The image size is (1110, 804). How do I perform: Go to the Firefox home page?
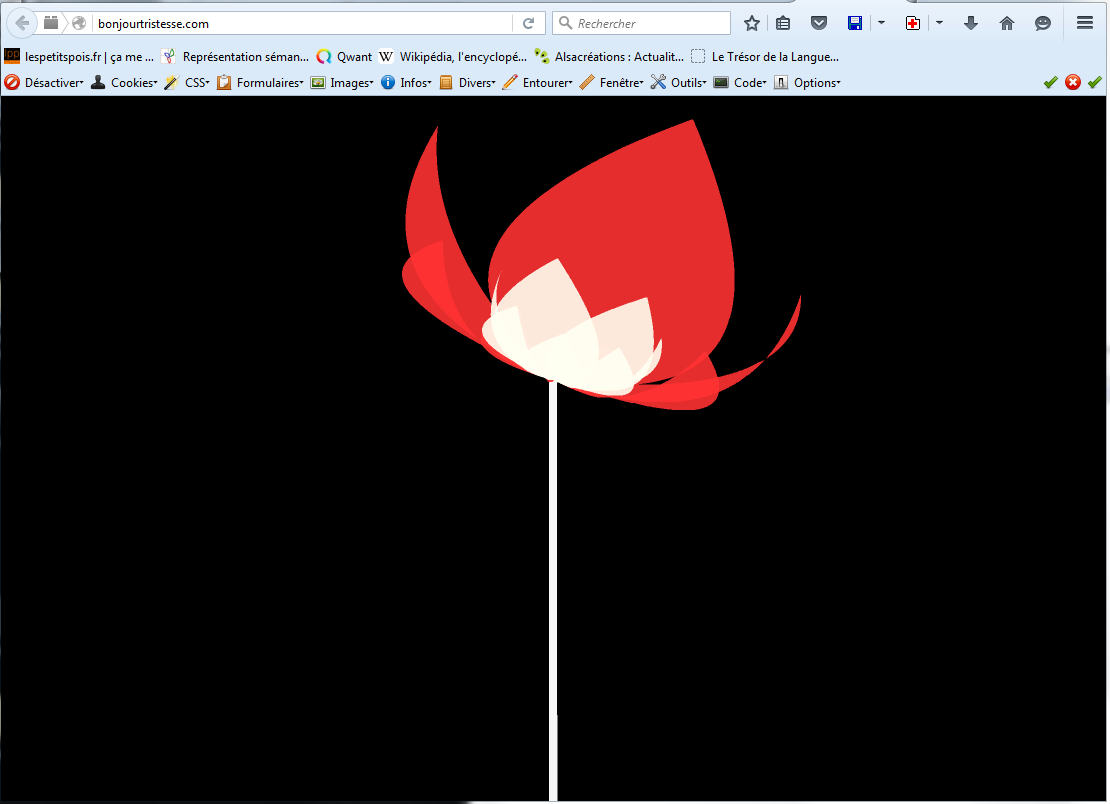[1007, 23]
